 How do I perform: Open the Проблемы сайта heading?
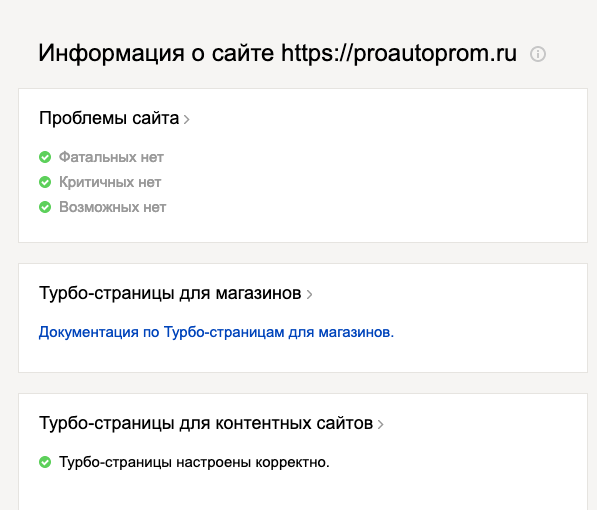109,118
